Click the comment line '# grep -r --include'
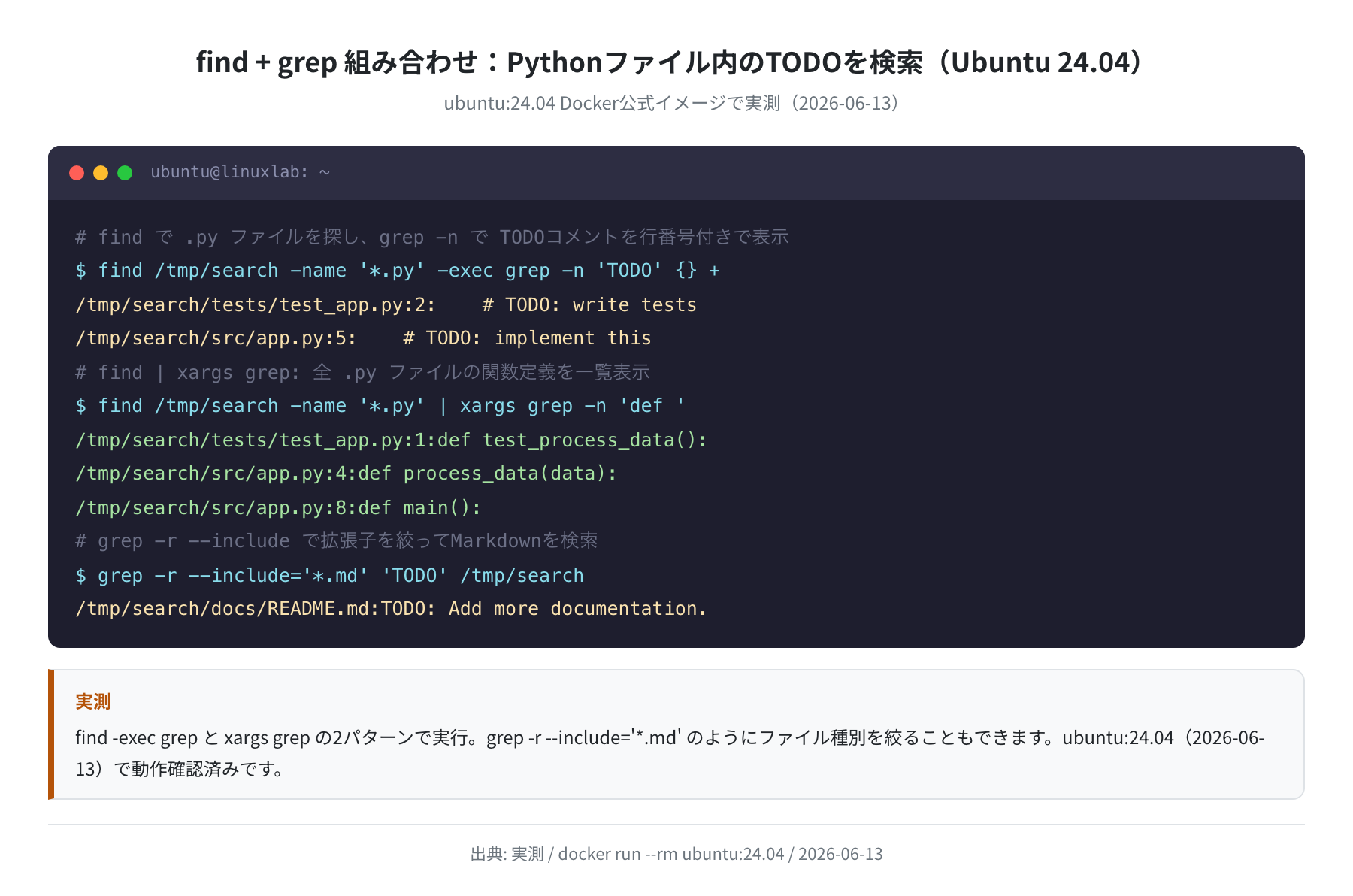This screenshot has height=896, width=1353. 337,541
